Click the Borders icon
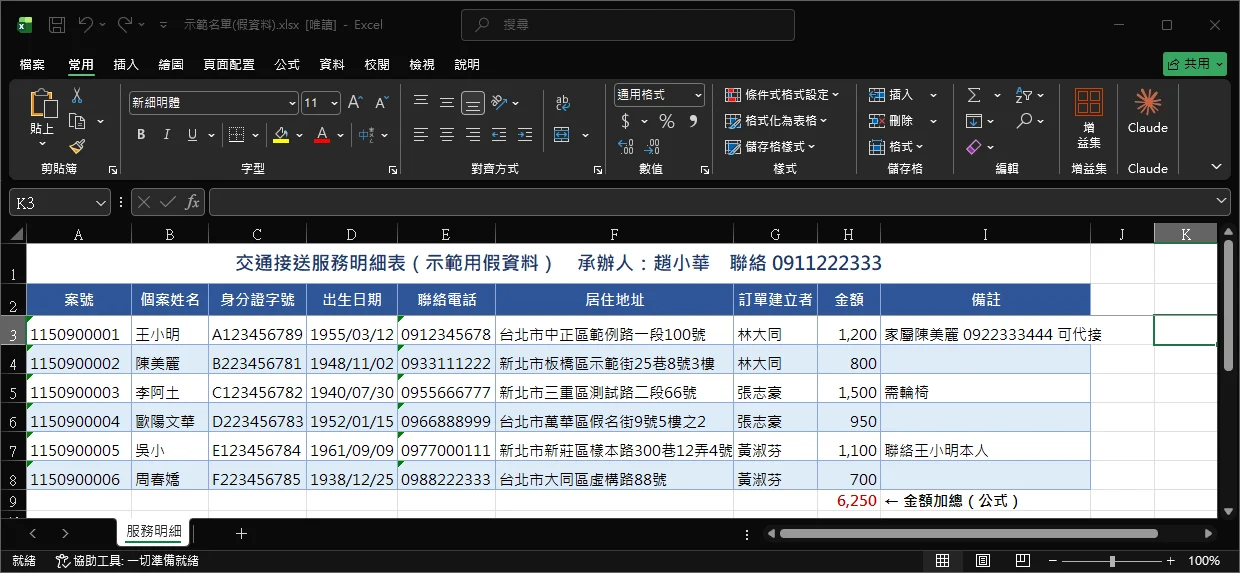Image resolution: width=1240 pixels, height=573 pixels. pos(236,135)
